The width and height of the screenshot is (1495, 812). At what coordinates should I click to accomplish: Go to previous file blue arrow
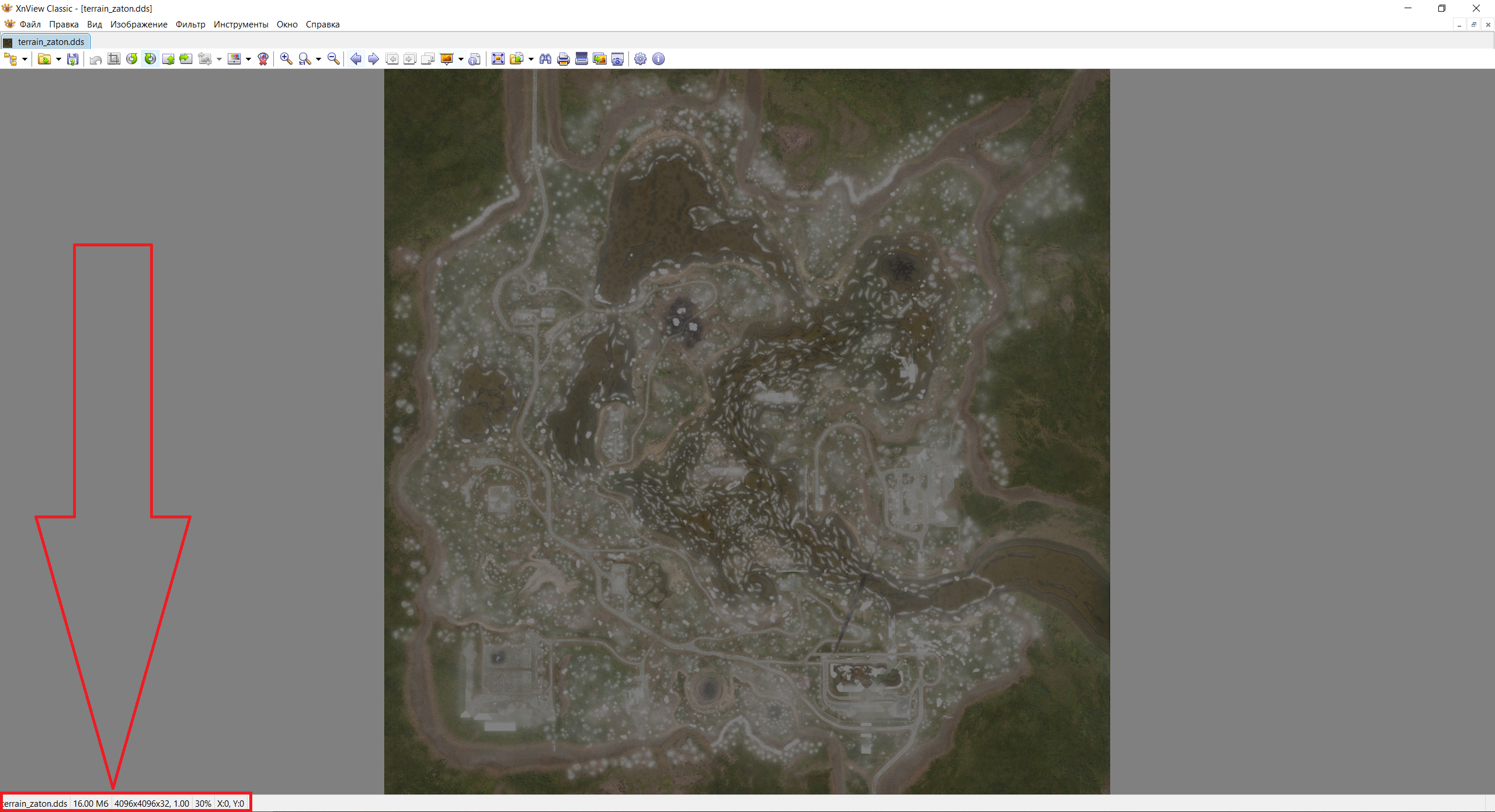pyautogui.click(x=356, y=59)
